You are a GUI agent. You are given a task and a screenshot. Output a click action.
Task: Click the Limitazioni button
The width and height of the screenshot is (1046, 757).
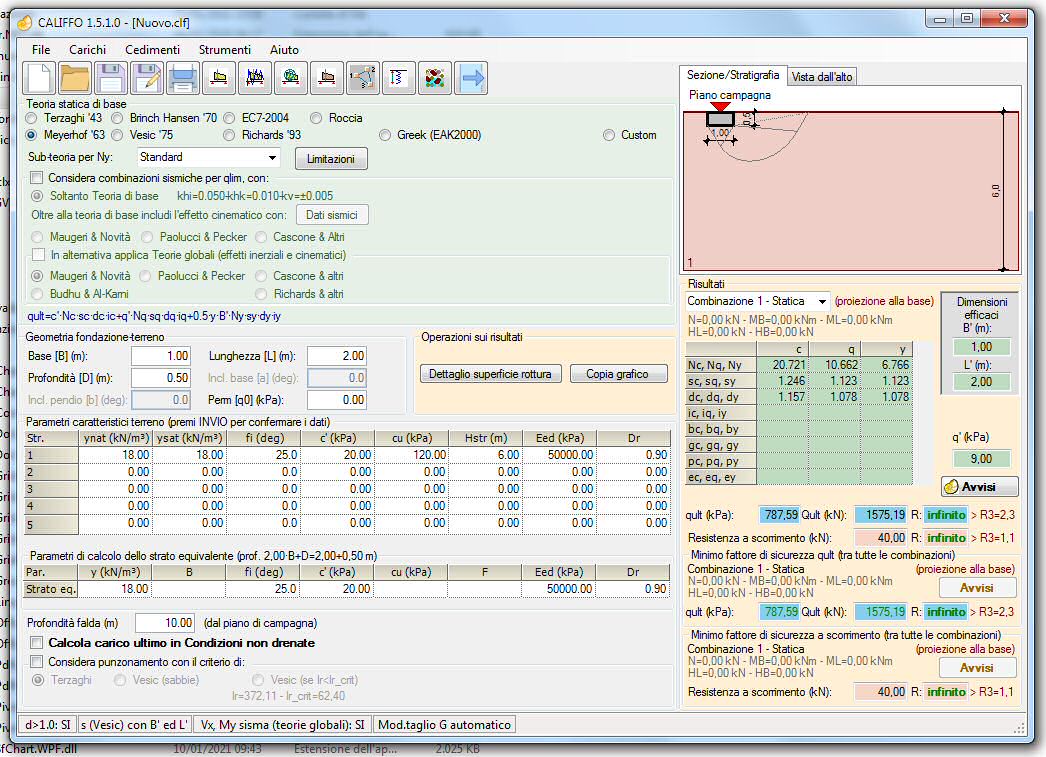[331, 159]
